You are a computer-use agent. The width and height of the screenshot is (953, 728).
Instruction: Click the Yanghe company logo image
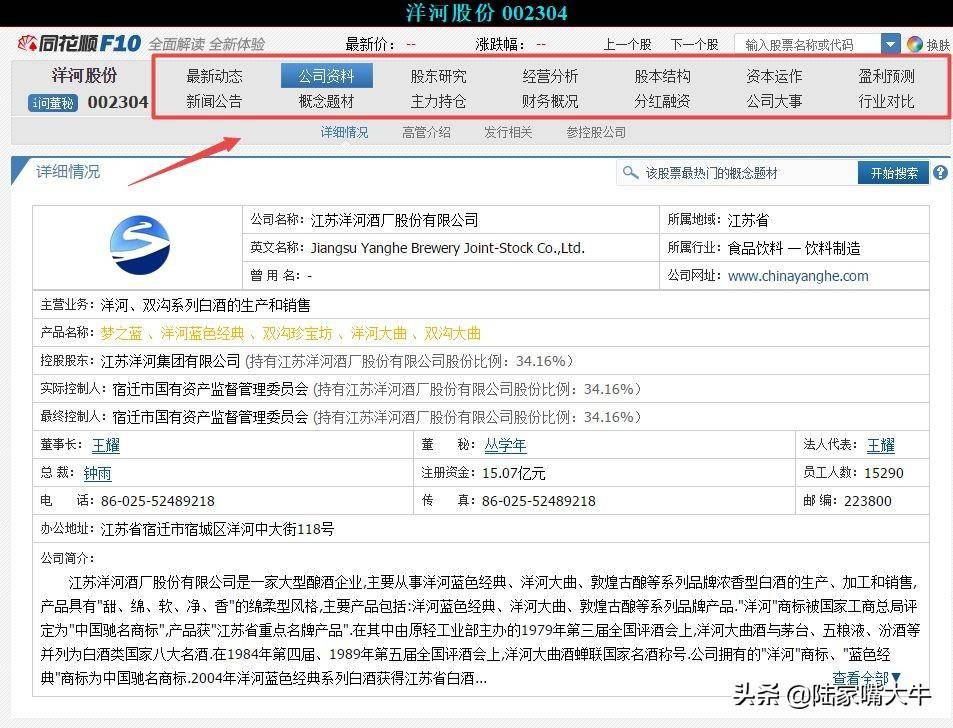(x=140, y=246)
